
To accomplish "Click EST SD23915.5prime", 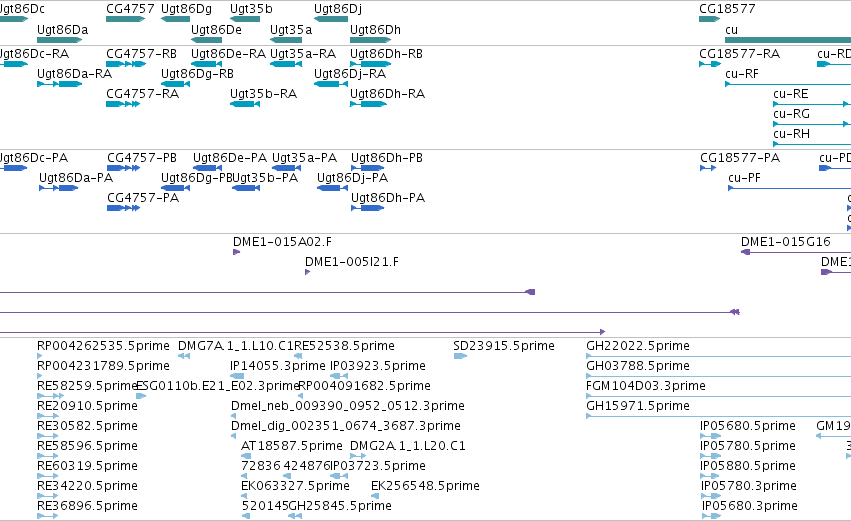I will pyautogui.click(x=504, y=346).
